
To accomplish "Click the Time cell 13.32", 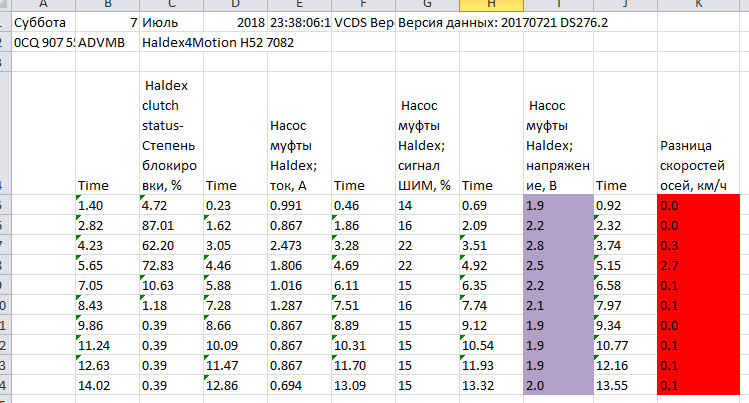I will [x=492, y=385].
